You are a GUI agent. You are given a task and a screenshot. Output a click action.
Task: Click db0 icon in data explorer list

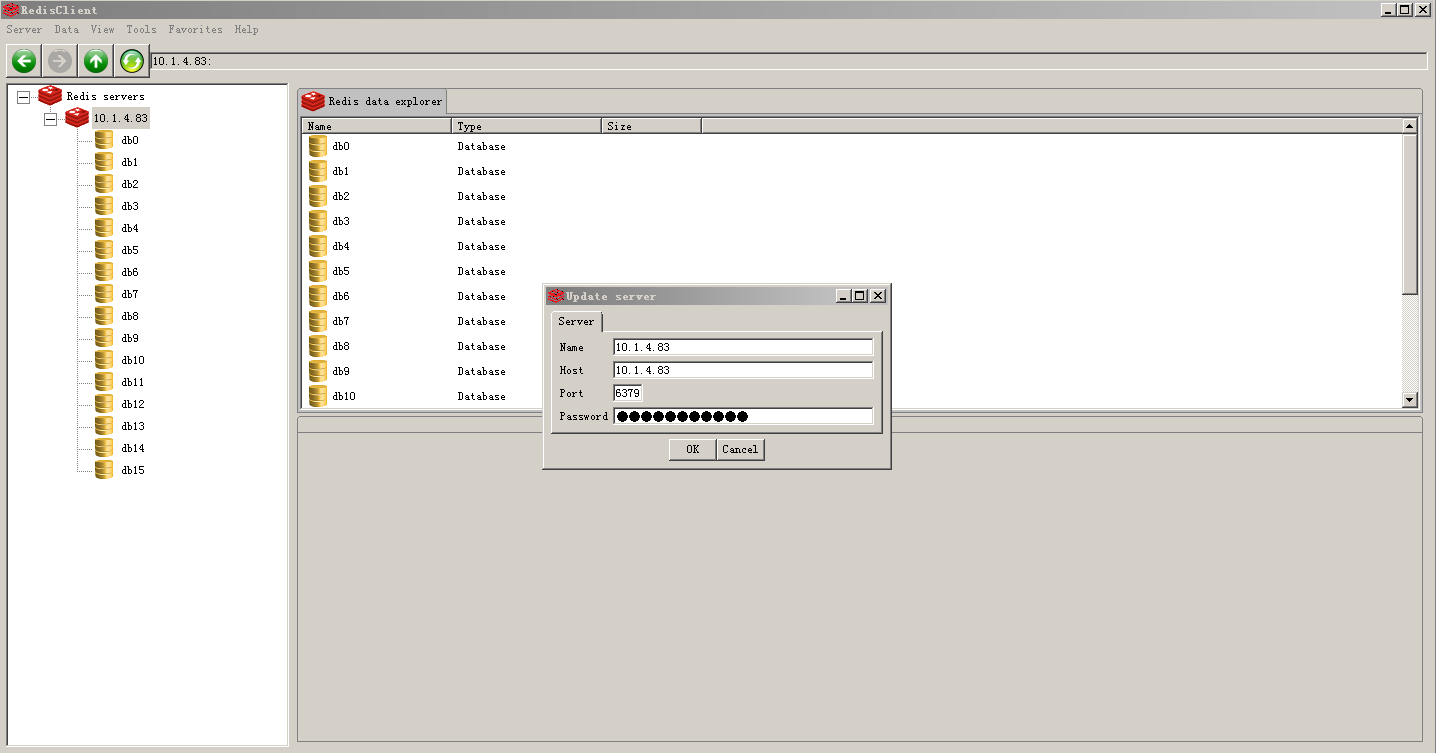coord(318,146)
